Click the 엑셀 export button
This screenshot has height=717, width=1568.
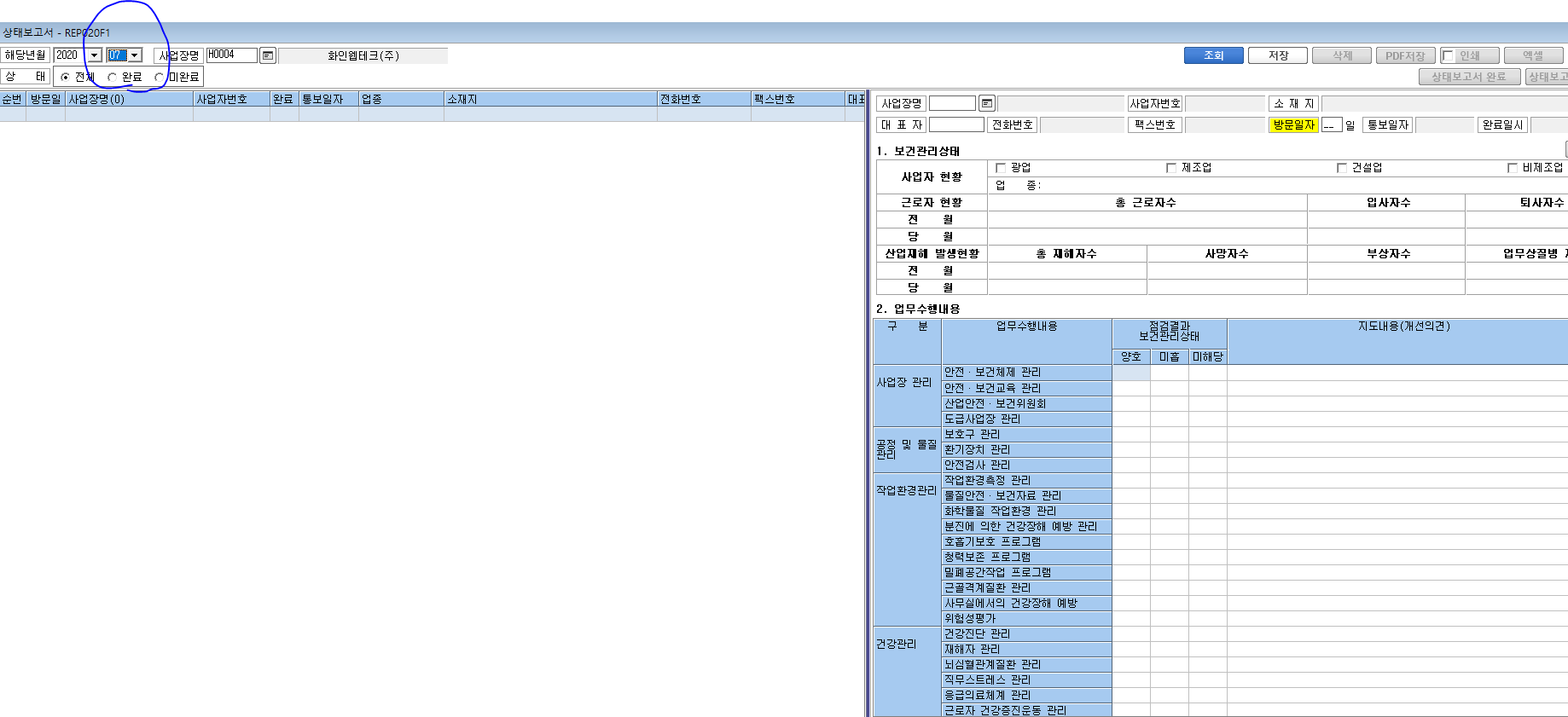(1533, 55)
